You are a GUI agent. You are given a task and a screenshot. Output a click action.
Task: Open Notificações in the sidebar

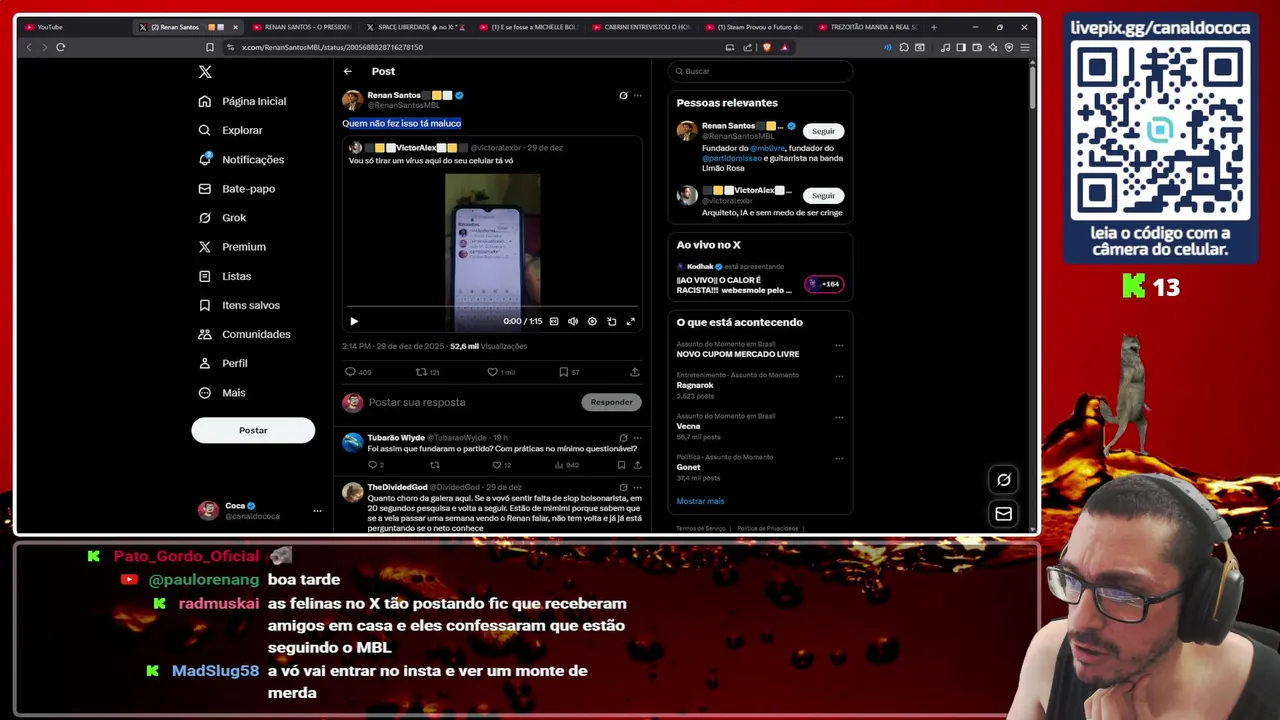click(241, 159)
